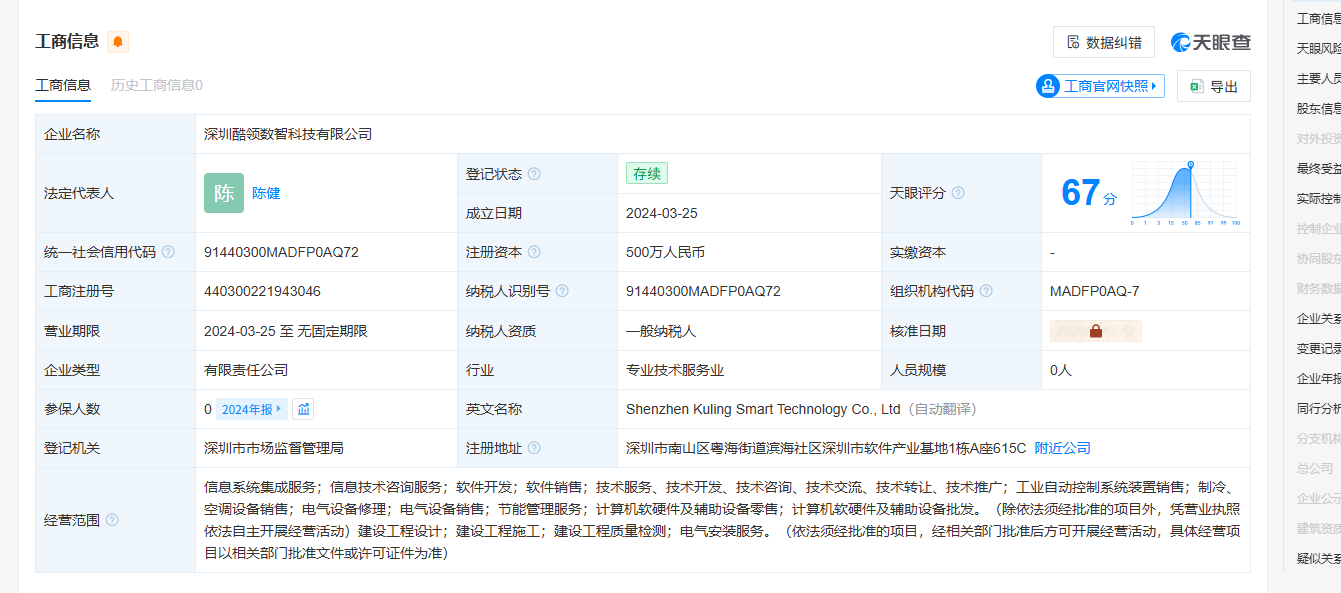Open the 工商官网快照 snapshot dropdown

(1100, 86)
